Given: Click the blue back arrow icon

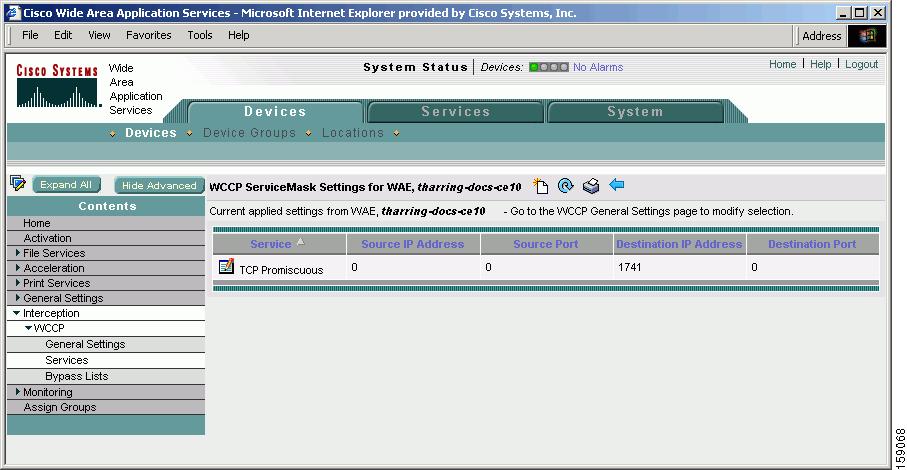Looking at the screenshot, I should 617,185.
